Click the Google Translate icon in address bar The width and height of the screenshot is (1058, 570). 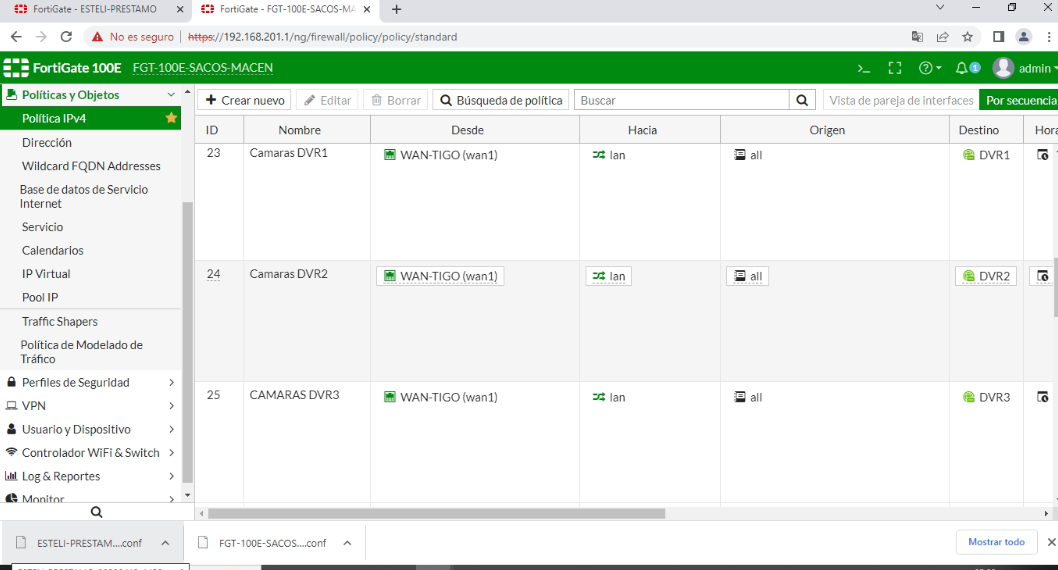pos(917,37)
